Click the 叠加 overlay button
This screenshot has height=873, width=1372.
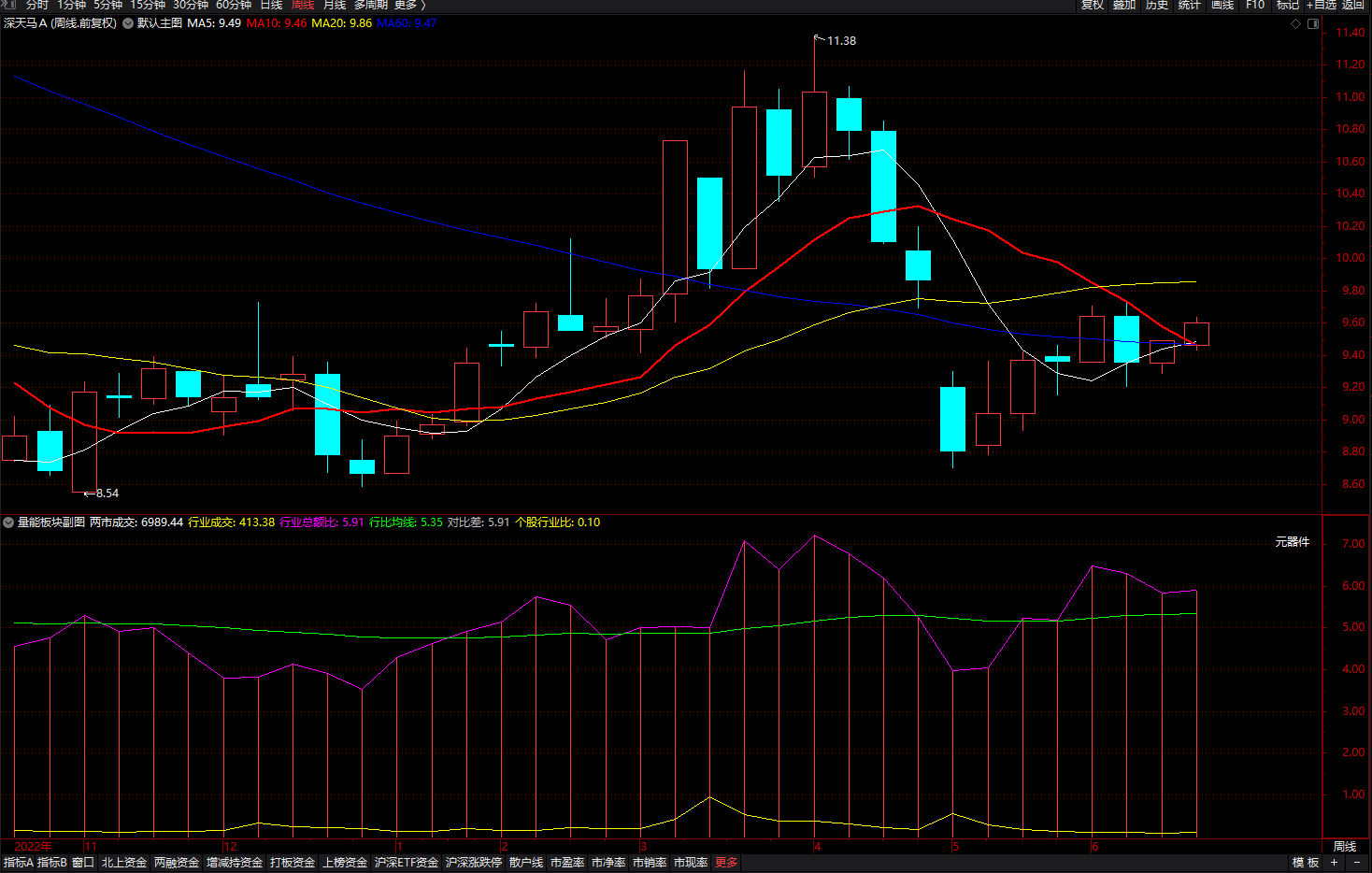[x=1124, y=5]
